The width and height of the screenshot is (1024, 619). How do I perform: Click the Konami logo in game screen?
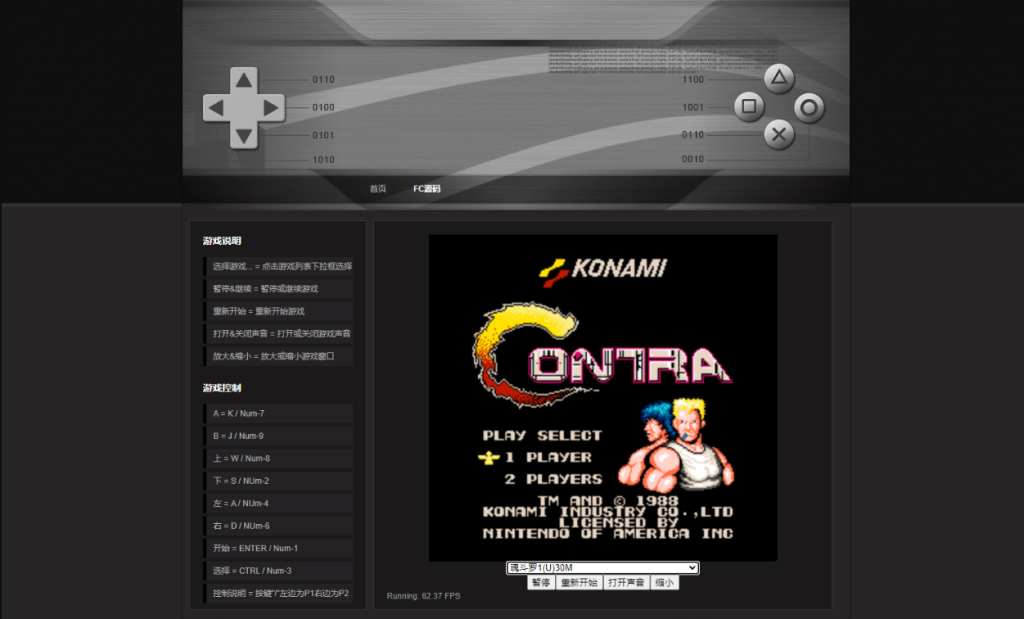coord(602,268)
